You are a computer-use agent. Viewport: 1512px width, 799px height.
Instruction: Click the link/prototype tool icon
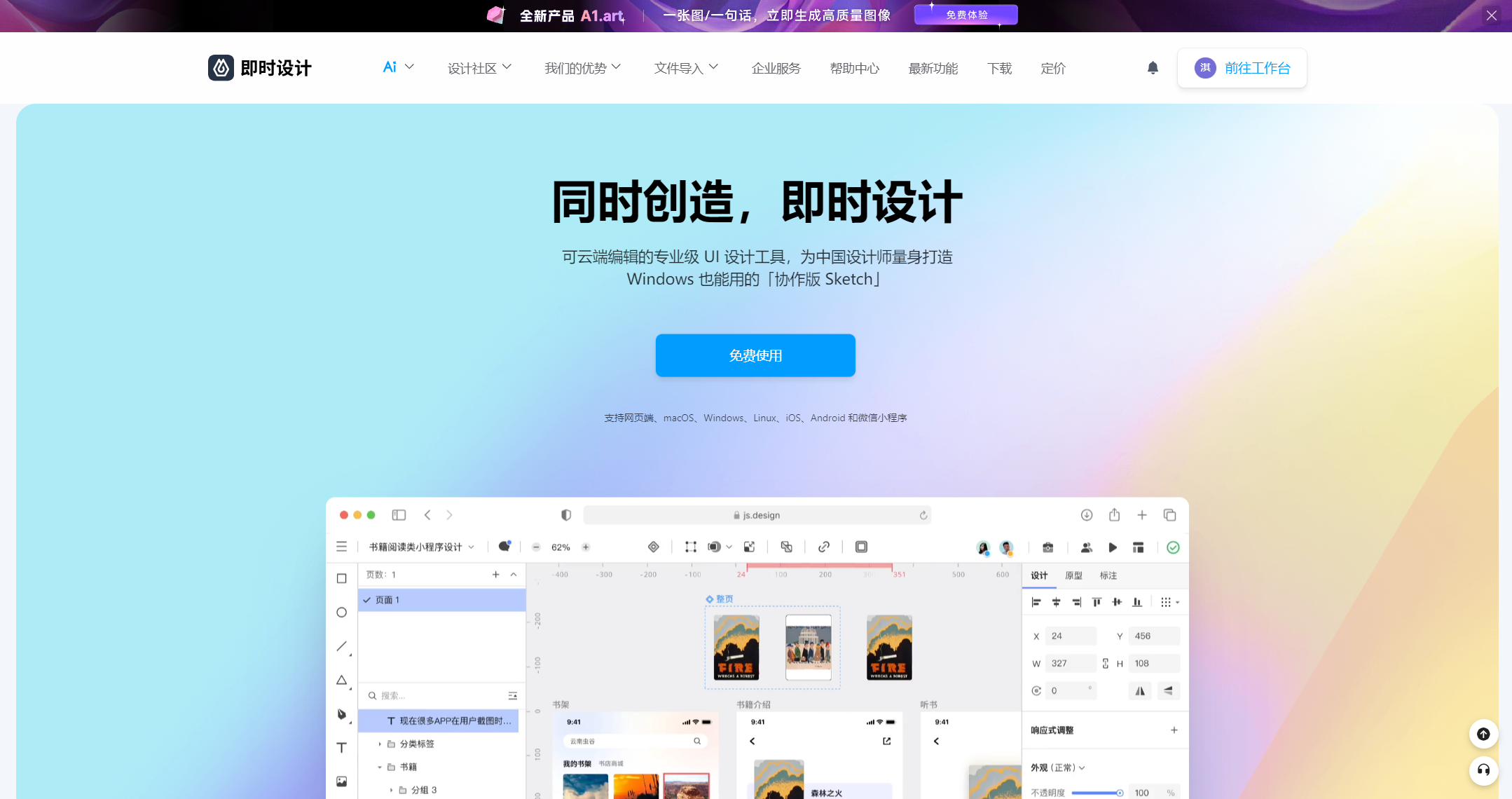(x=823, y=546)
